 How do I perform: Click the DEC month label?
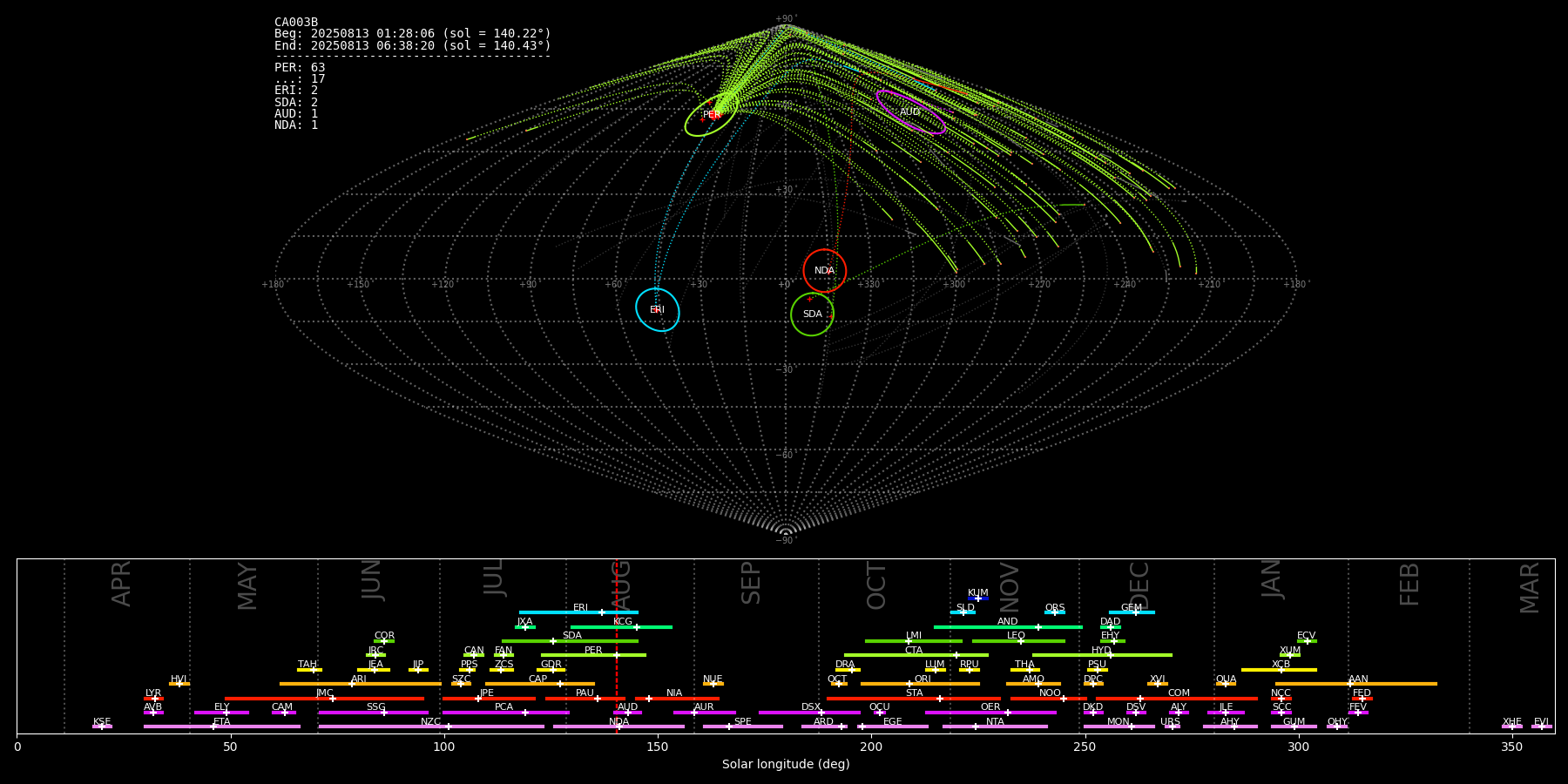[1139, 586]
